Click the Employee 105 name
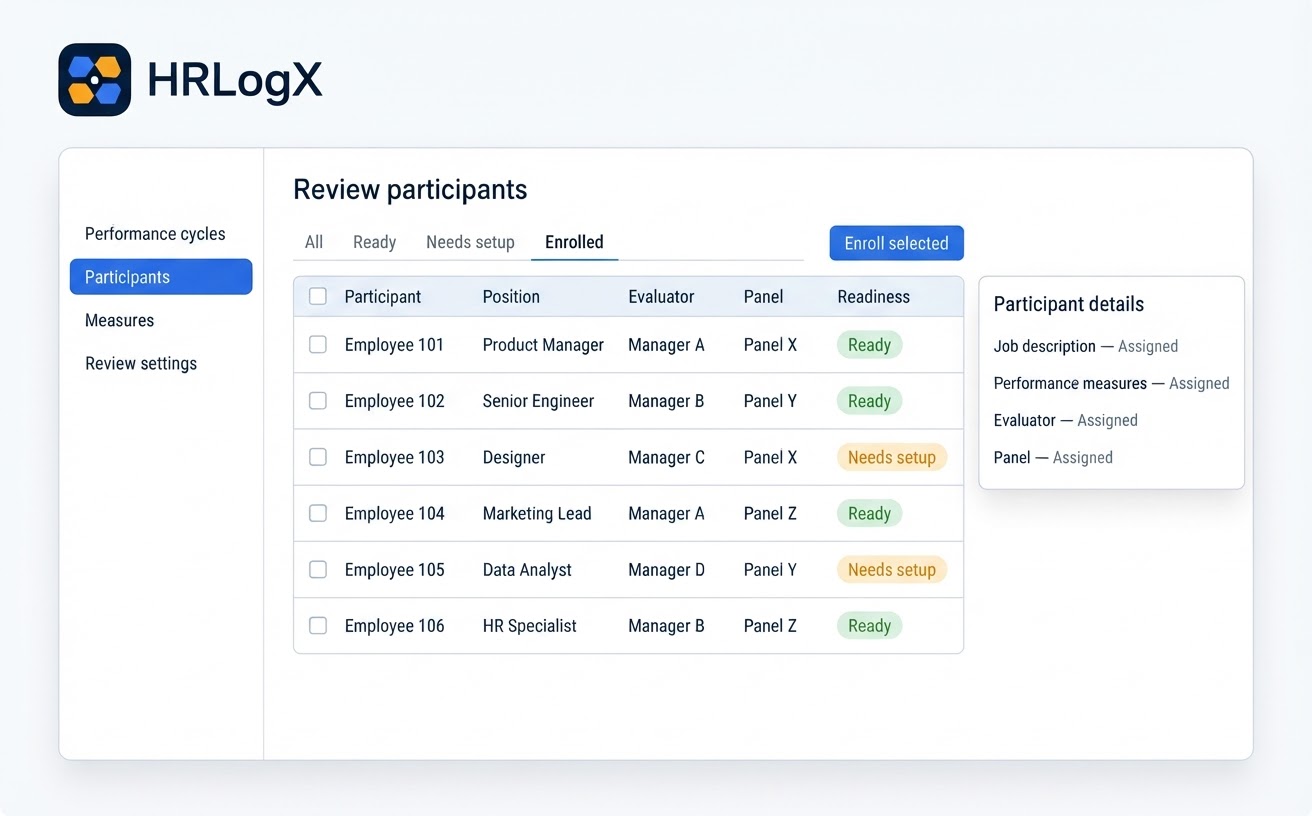The image size is (1312, 816). (x=394, y=569)
